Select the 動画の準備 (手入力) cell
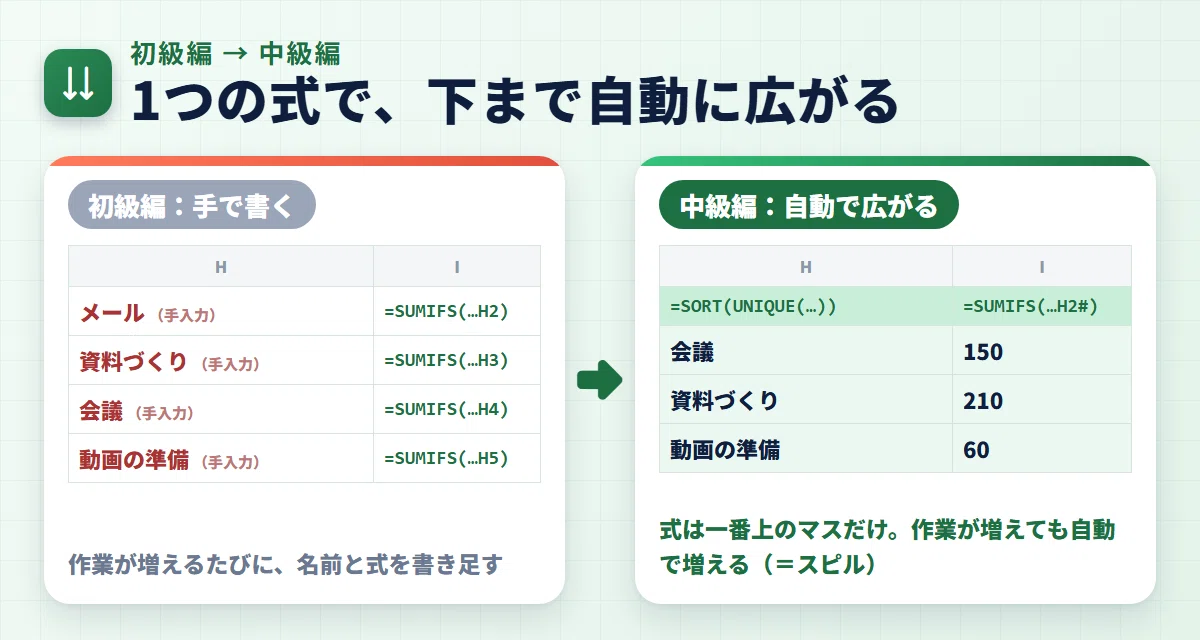 (221, 458)
